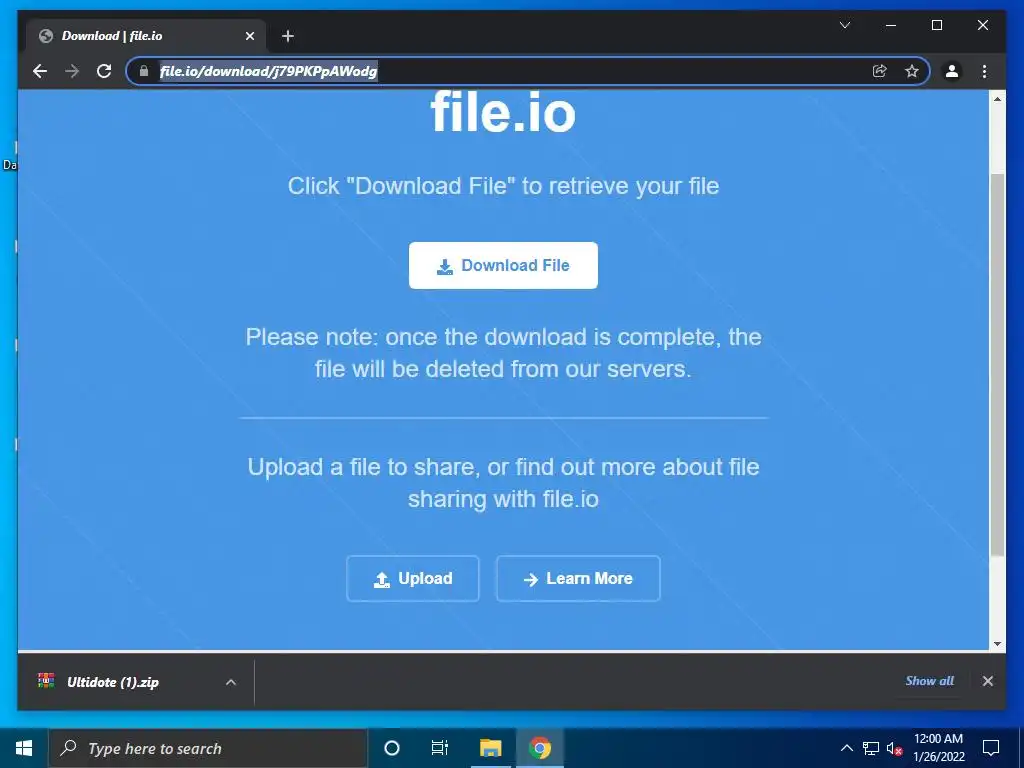Close the Download | file.io tab
Screen dimensions: 1024x768
249,36
